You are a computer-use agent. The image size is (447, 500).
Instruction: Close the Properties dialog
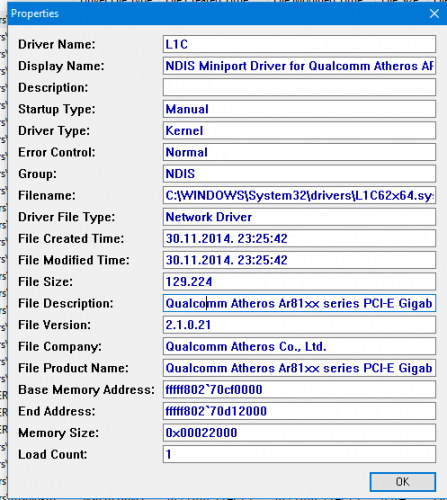pyautogui.click(x=434, y=14)
